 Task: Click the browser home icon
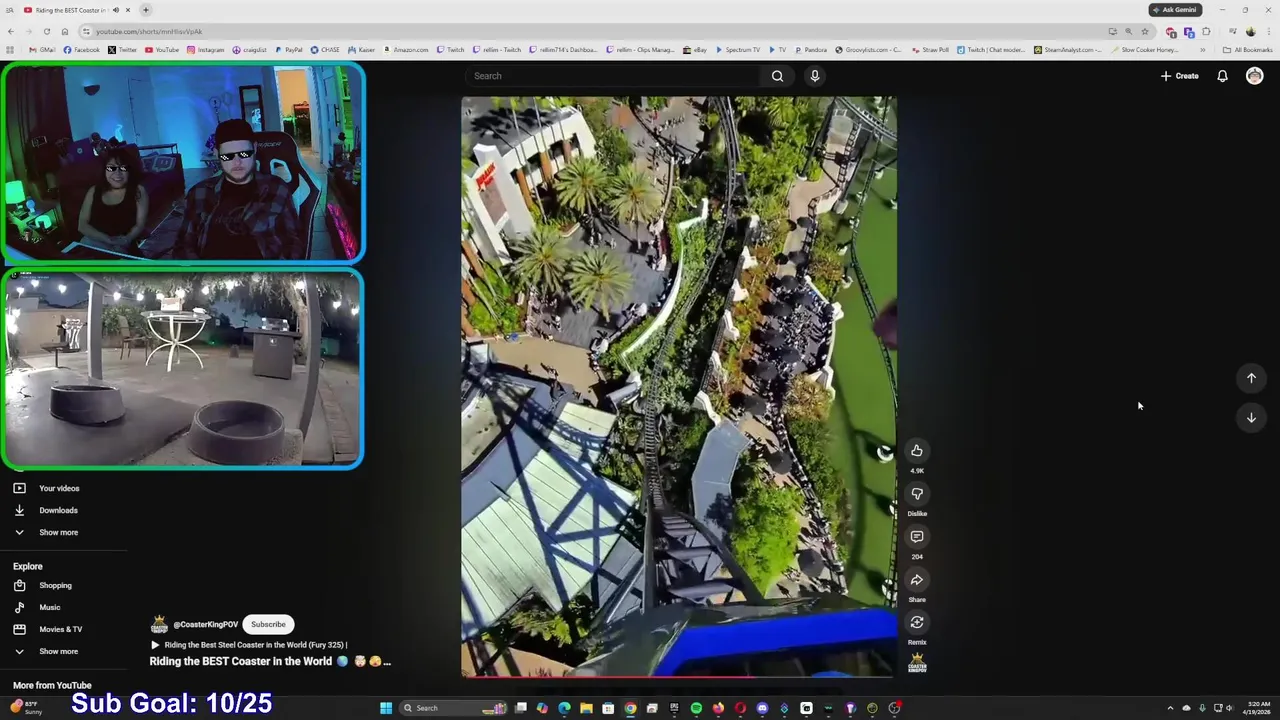click(x=65, y=31)
